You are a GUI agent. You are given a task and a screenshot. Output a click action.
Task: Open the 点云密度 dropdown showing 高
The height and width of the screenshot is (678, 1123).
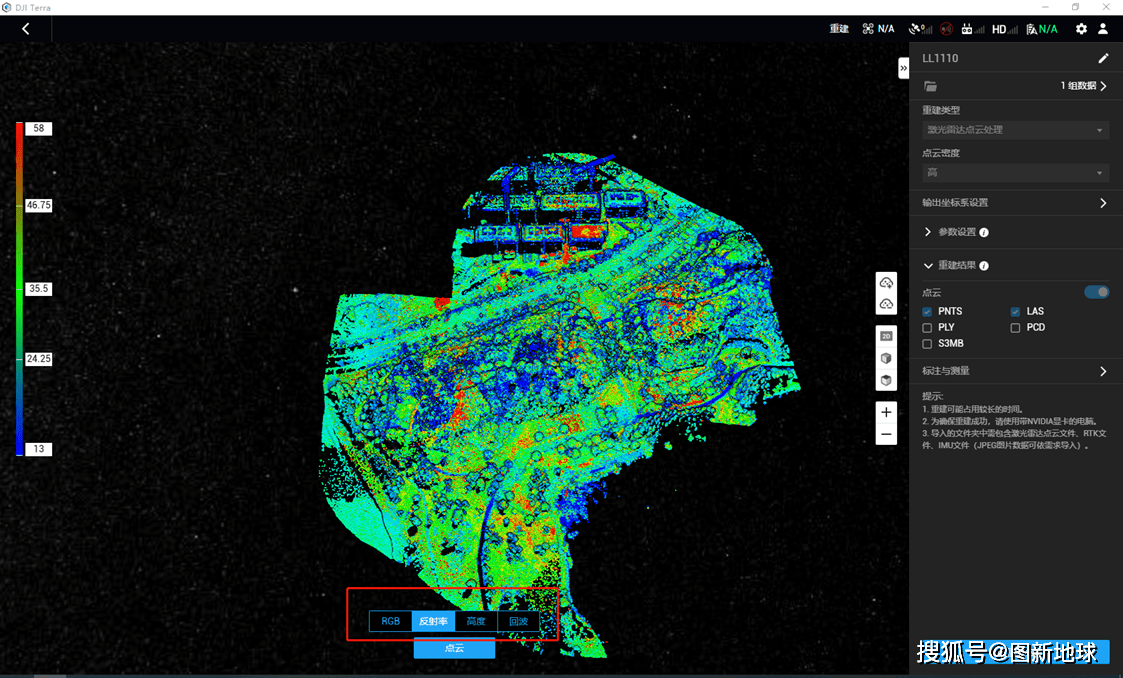[1016, 173]
